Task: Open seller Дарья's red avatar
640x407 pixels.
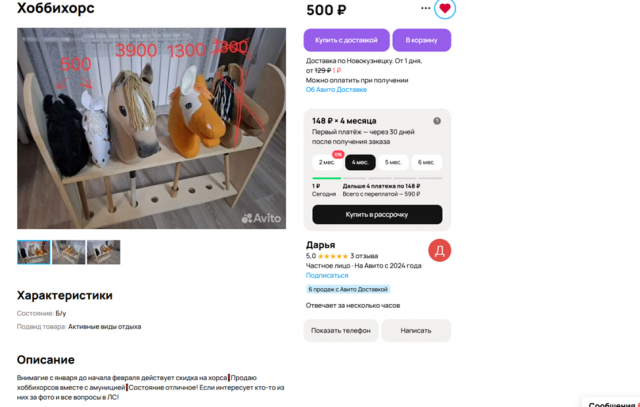Action: click(x=440, y=250)
